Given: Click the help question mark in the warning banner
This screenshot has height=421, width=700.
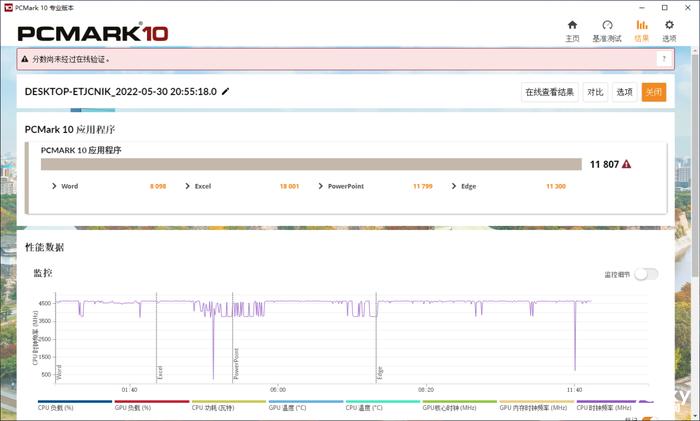Looking at the screenshot, I should (664, 59).
